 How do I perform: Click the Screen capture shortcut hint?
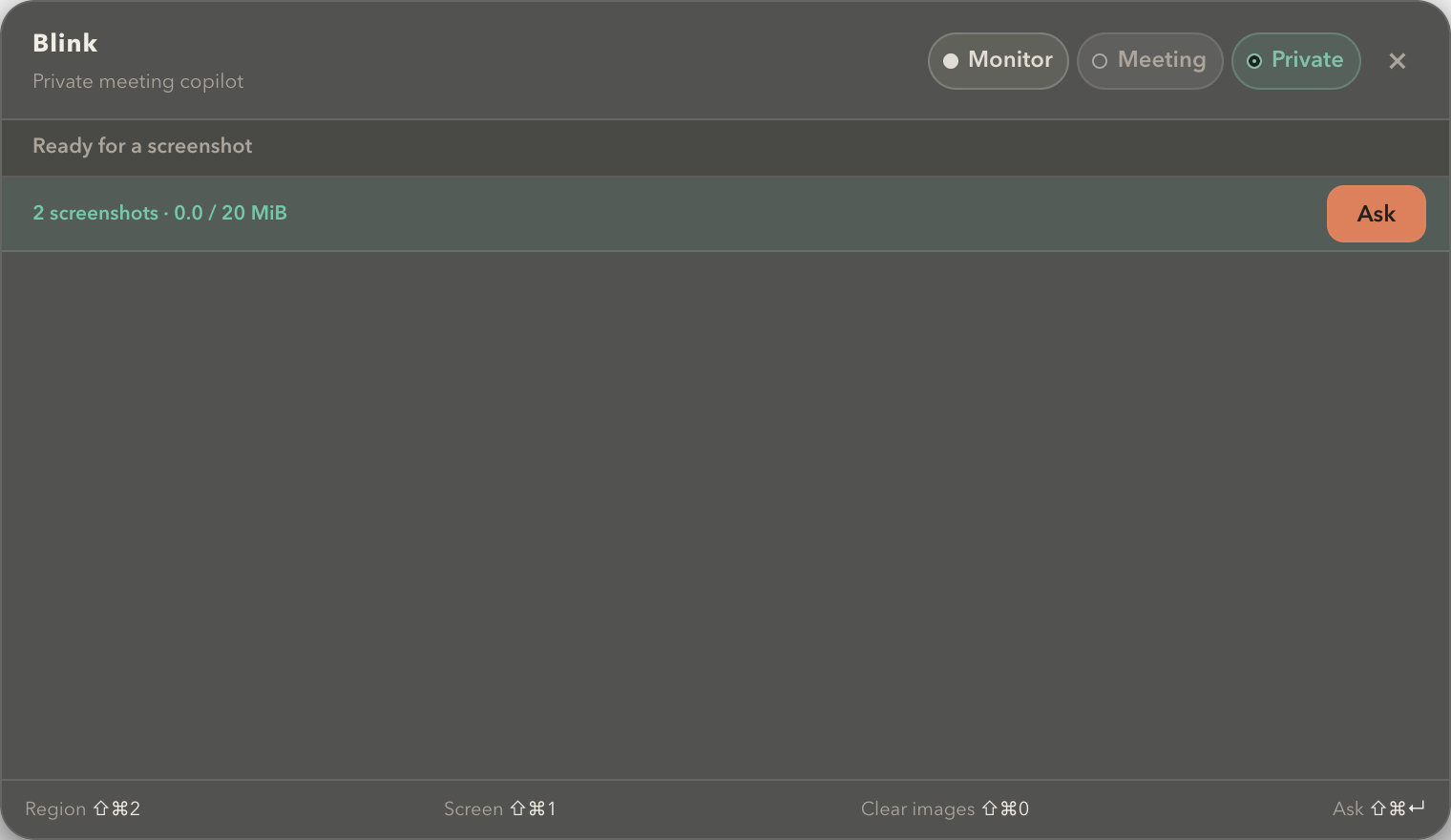[499, 808]
